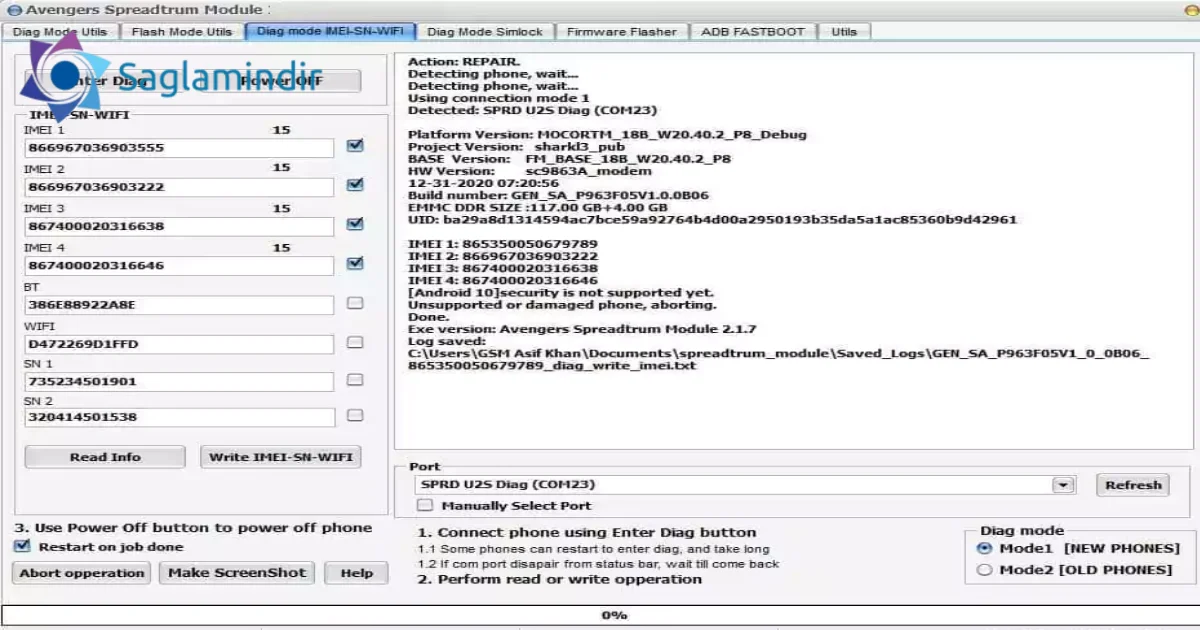
Task: Open the Diag Mode Utils tab
Action: [60, 31]
